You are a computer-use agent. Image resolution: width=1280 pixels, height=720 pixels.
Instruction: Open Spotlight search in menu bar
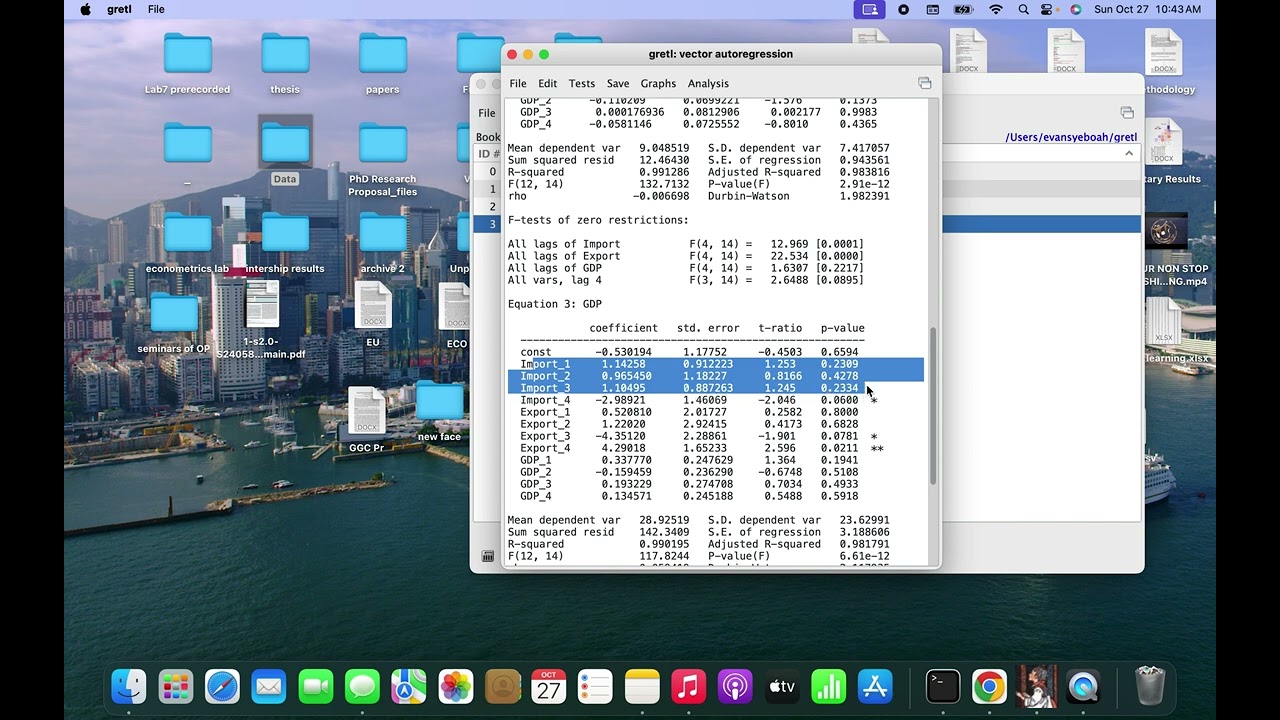pos(1023,9)
